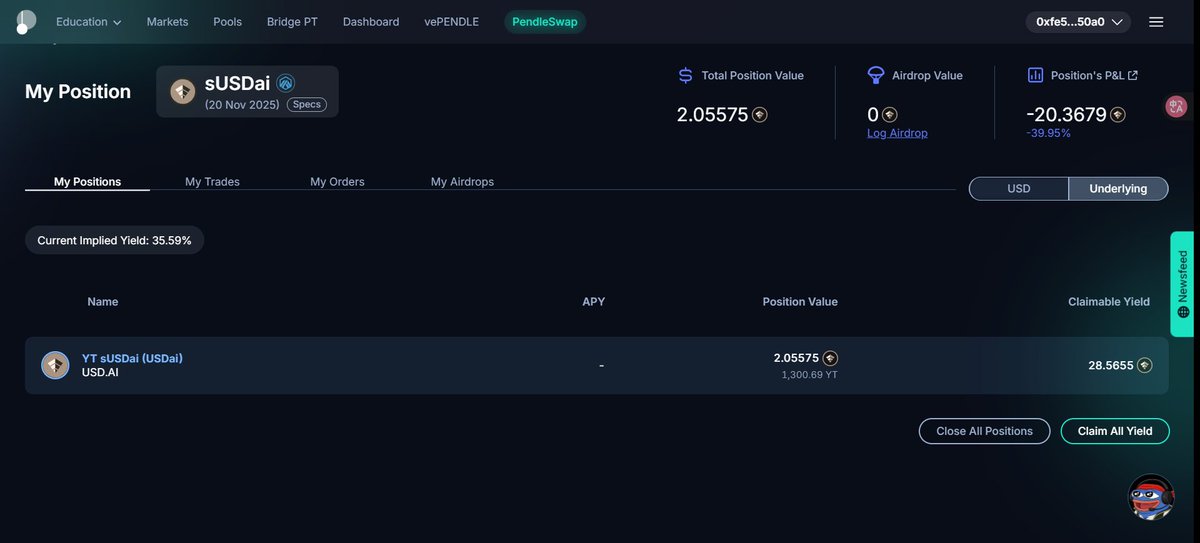1200x543 pixels.
Task: Click the USD.AI protocol label
Action: [100, 372]
